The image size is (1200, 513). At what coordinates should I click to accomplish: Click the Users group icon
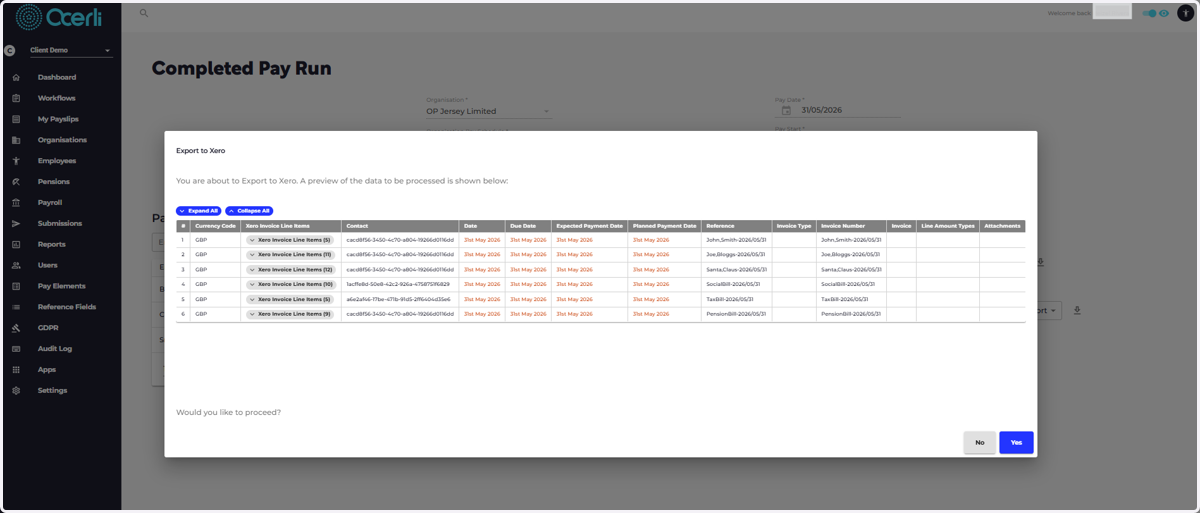click(16, 265)
